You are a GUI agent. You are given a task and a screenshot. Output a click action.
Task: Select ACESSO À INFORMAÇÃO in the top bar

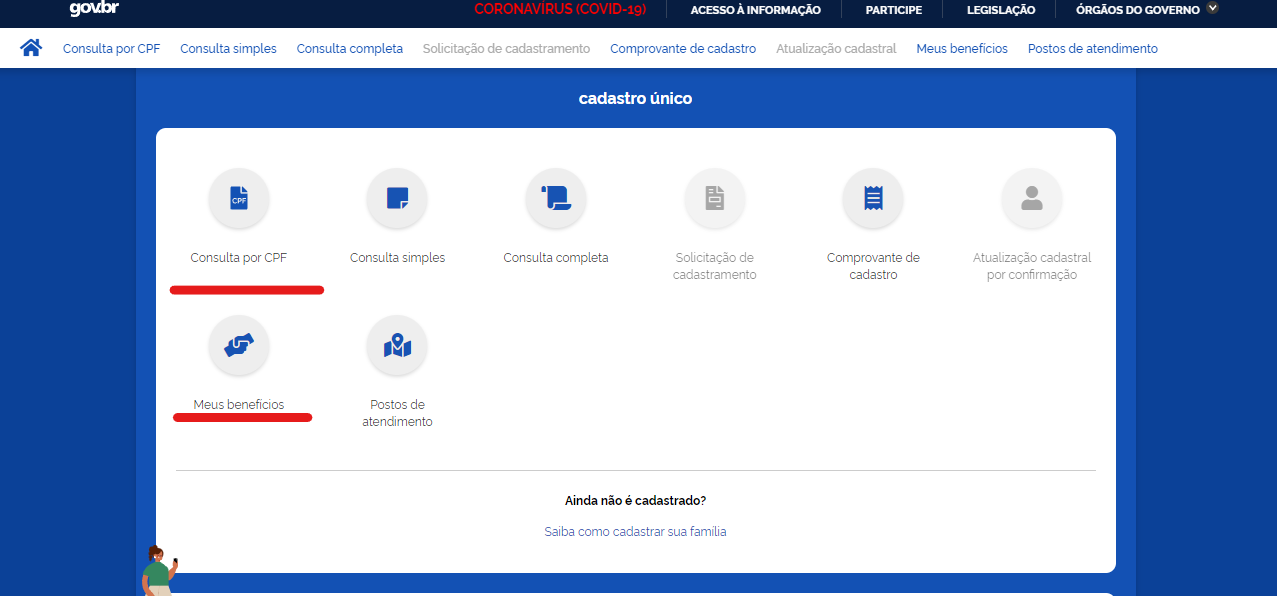pyautogui.click(x=755, y=9)
